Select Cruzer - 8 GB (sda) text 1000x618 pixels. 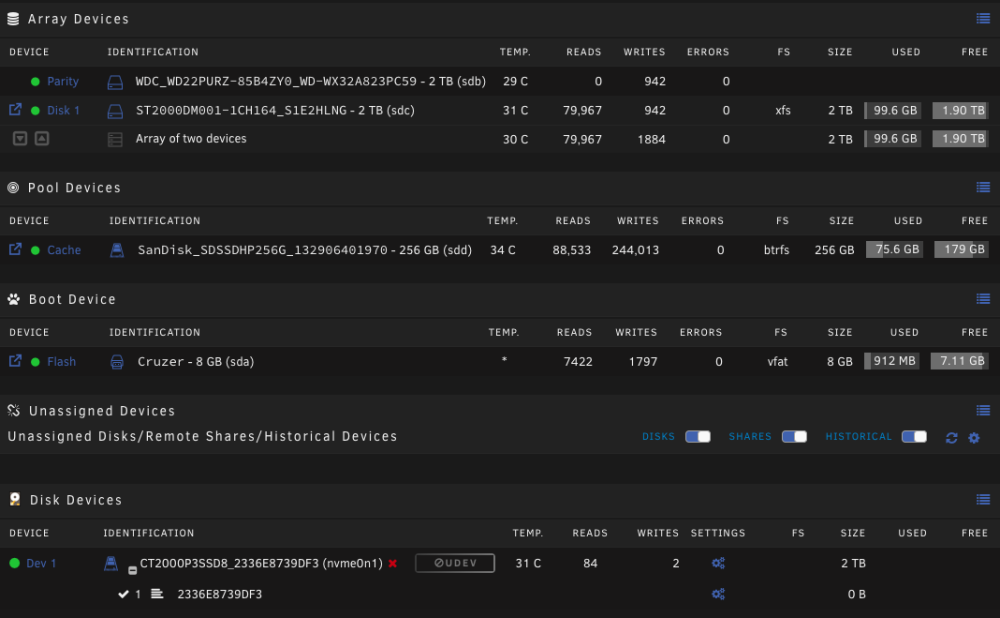pyautogui.click(x=196, y=362)
